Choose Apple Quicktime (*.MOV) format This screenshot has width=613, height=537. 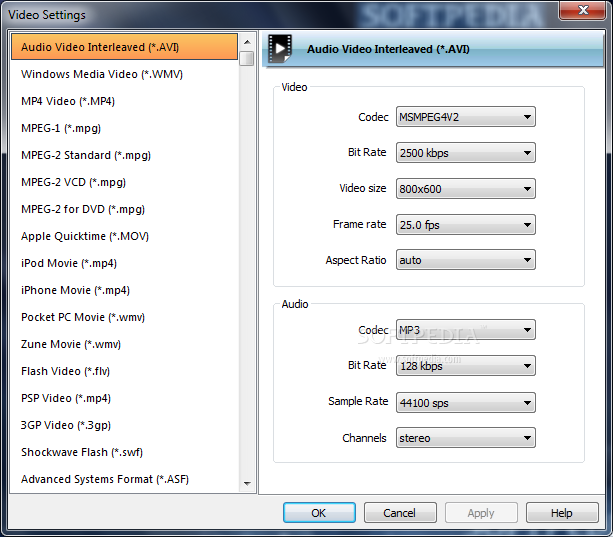124,236
